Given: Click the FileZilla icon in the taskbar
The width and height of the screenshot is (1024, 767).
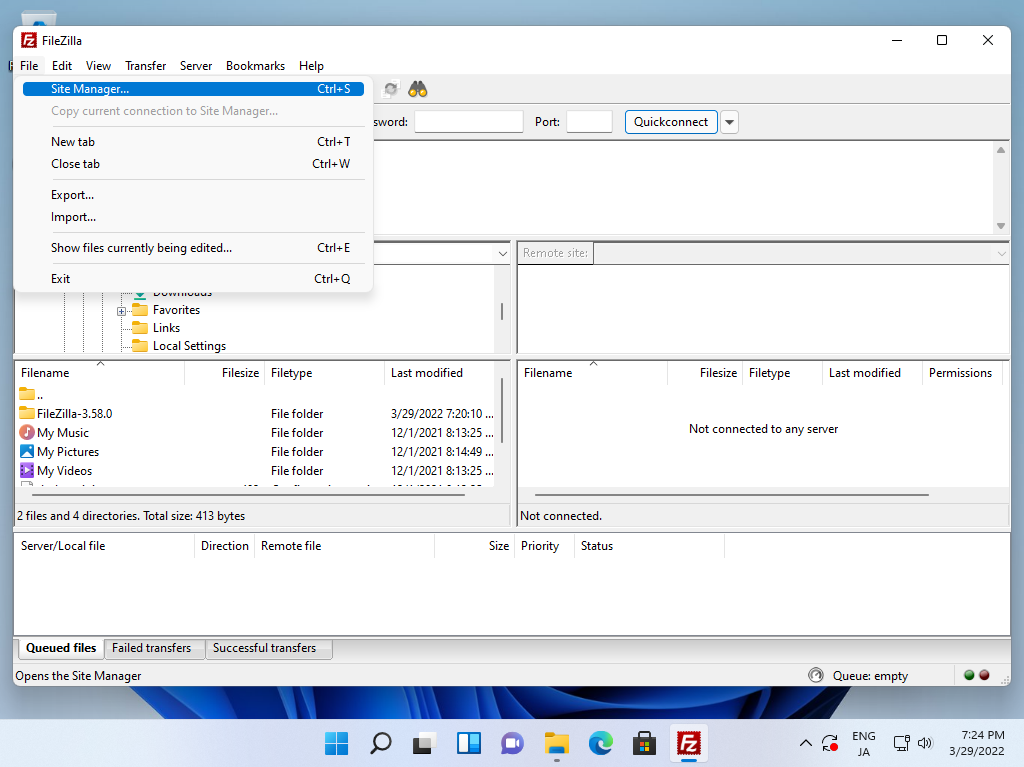Looking at the screenshot, I should pyautogui.click(x=688, y=743).
